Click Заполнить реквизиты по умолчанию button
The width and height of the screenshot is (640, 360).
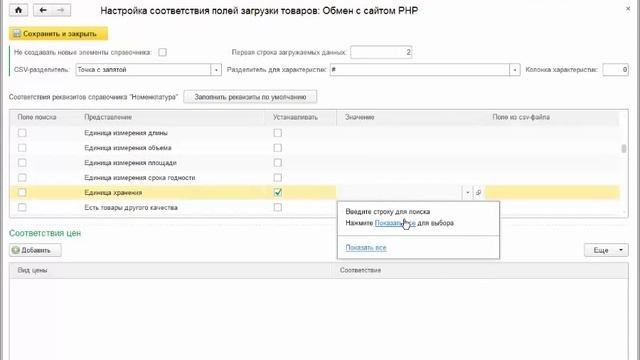[250, 97]
